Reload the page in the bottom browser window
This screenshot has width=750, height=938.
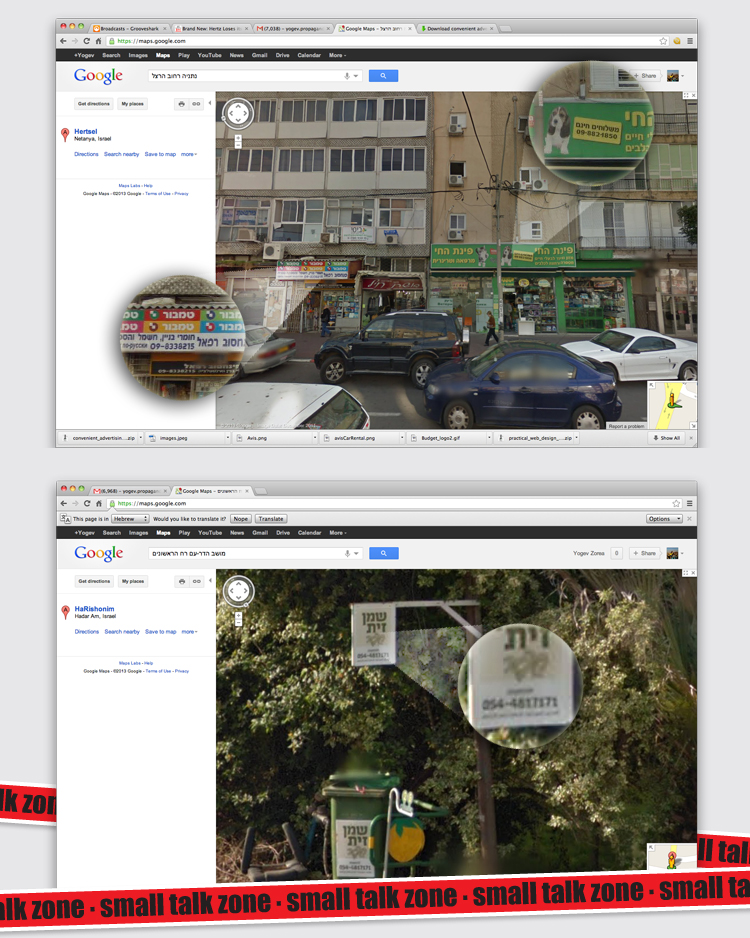(86, 505)
